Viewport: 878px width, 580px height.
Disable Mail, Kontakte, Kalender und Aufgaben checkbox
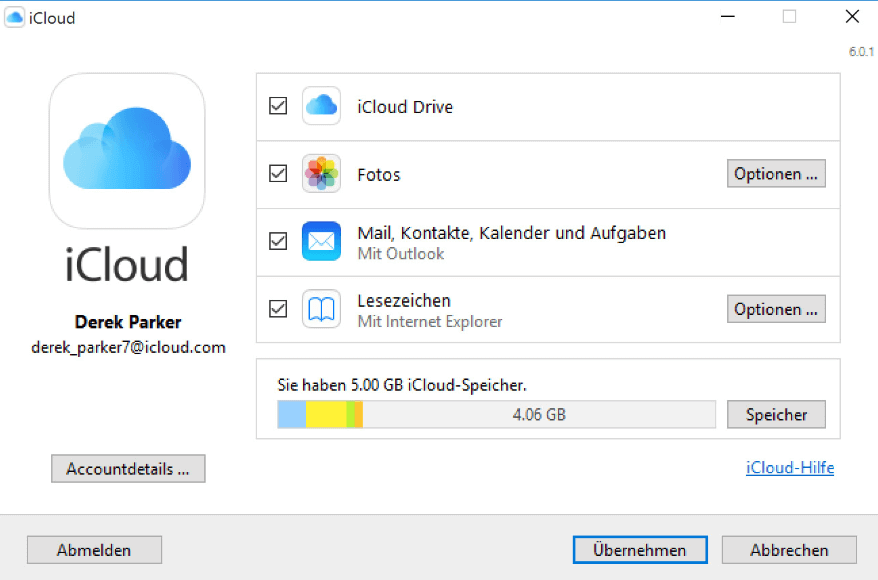[278, 241]
